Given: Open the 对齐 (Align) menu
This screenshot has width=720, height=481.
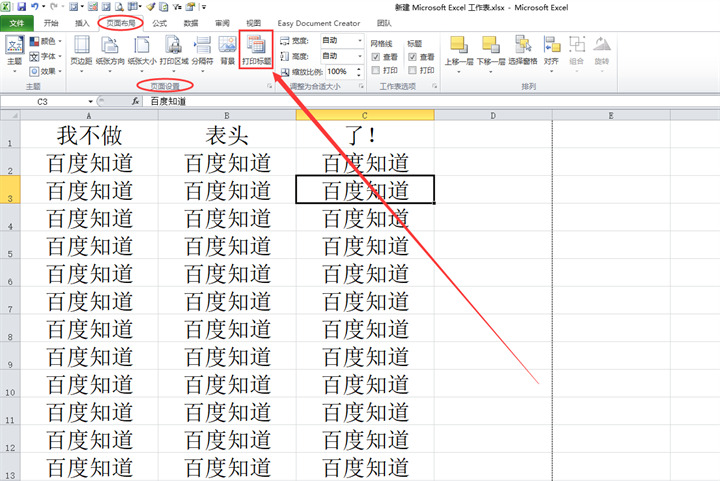Looking at the screenshot, I should [x=551, y=54].
